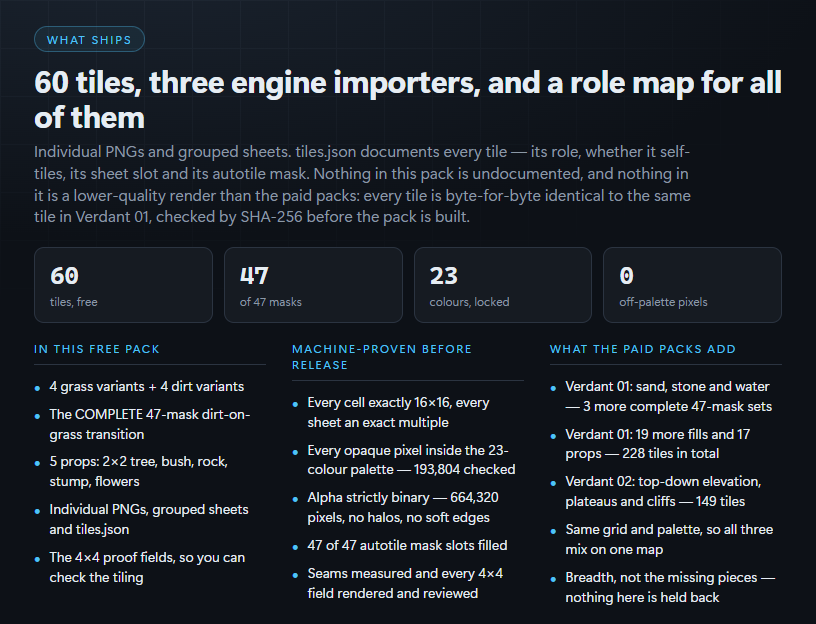Click "Individual PNGs, grouped sheets and tiles.json" item
This screenshot has height=624, width=816.
point(149,519)
